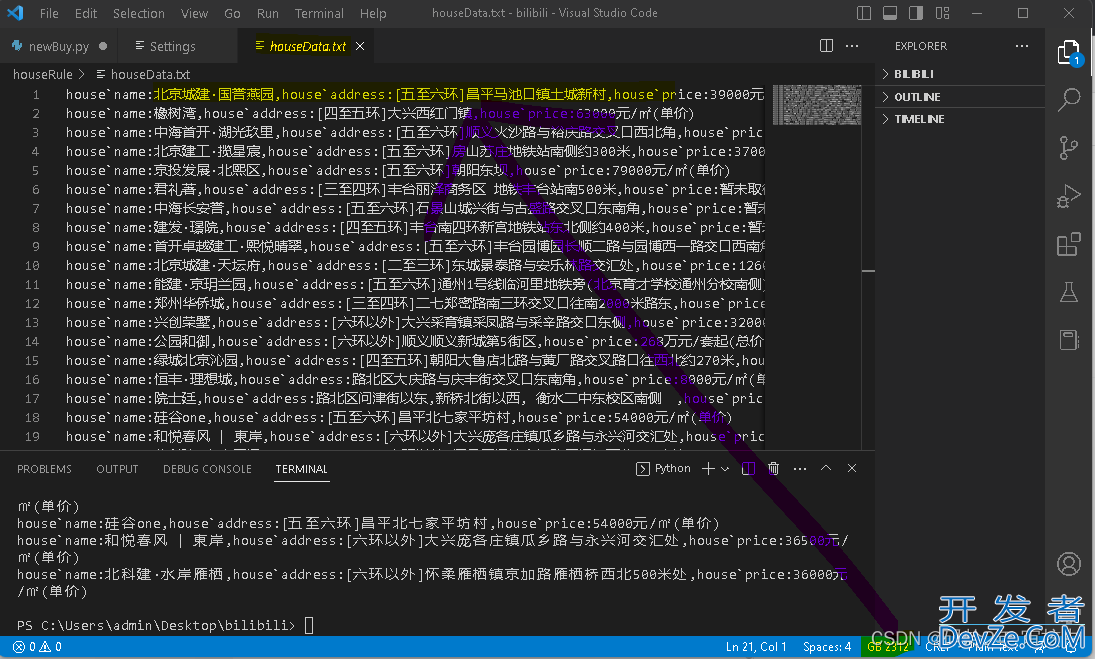Open the activity bar icon below Testing
This screenshot has height=659, width=1095.
[x=1068, y=340]
